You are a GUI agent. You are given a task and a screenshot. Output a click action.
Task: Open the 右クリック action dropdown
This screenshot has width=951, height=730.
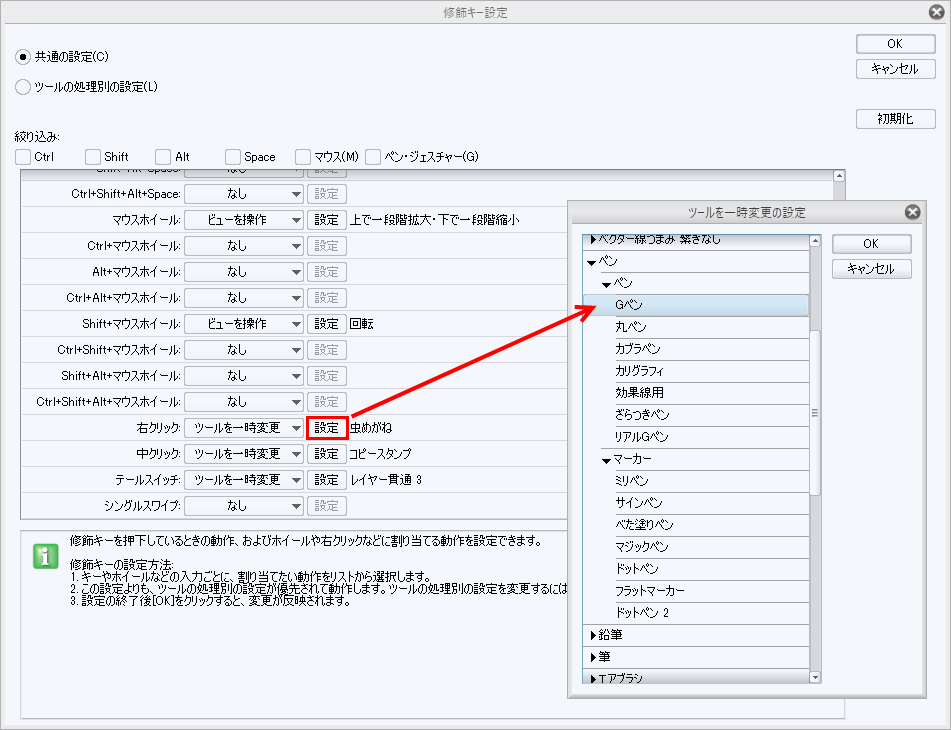pyautogui.click(x=244, y=428)
